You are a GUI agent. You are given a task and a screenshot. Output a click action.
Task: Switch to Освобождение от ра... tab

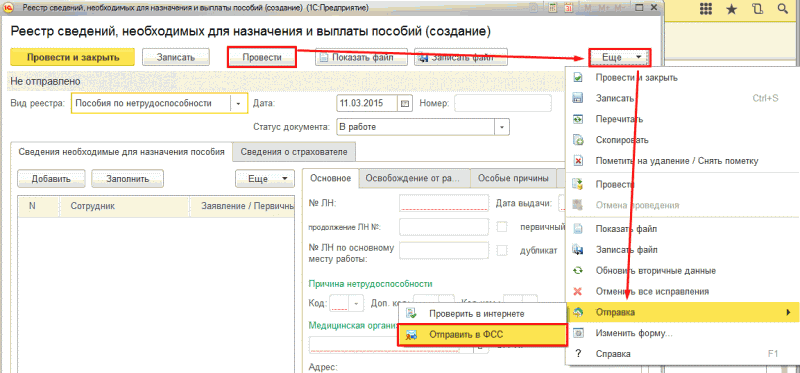tap(414, 179)
